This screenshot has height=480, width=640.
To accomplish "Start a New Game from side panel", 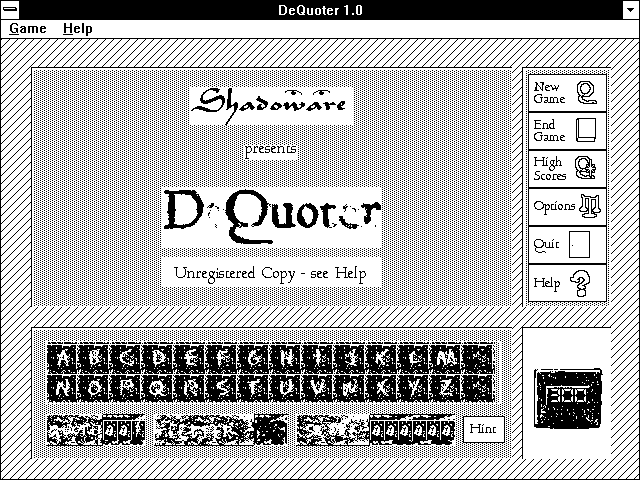I will click(567, 93).
